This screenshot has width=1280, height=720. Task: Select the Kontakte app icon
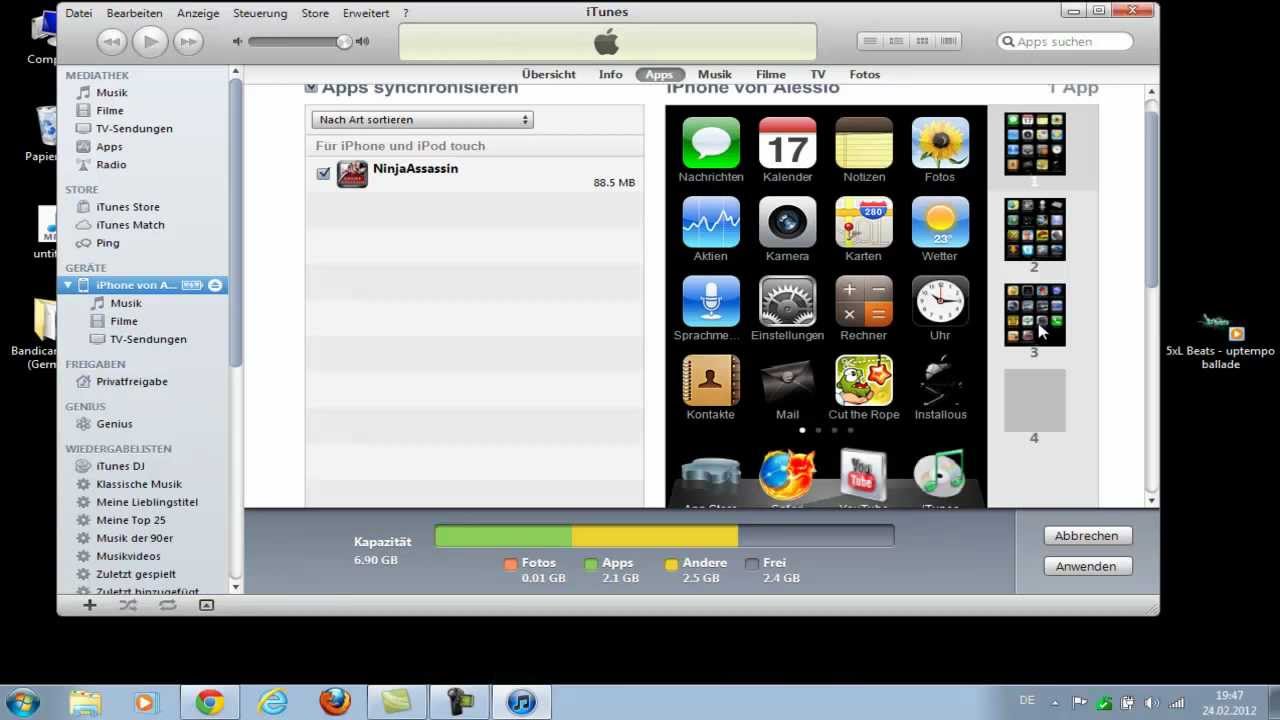pyautogui.click(x=711, y=380)
